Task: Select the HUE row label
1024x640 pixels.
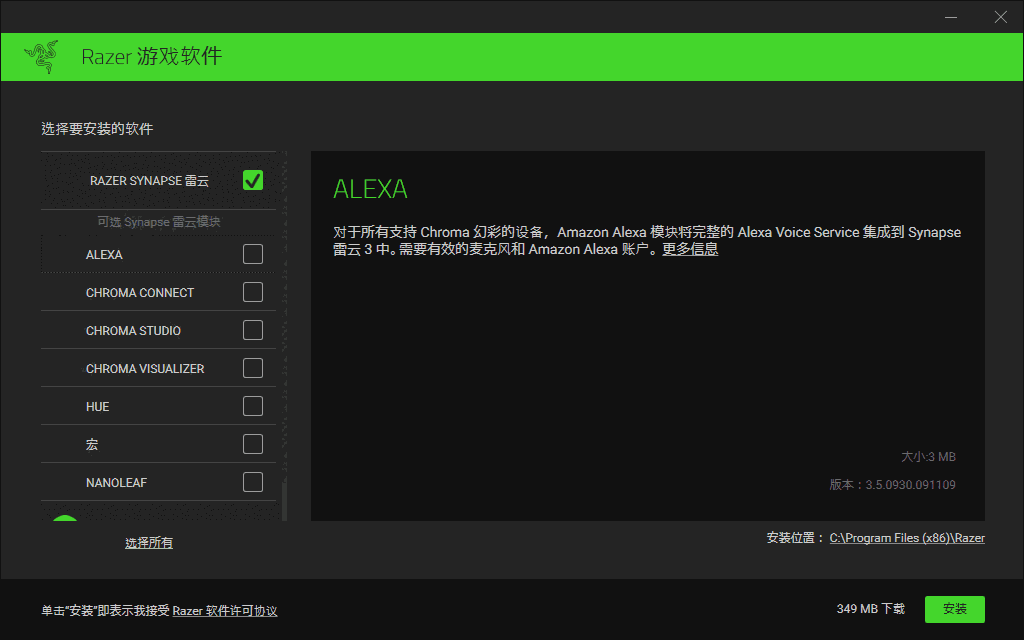Action: pos(97,407)
